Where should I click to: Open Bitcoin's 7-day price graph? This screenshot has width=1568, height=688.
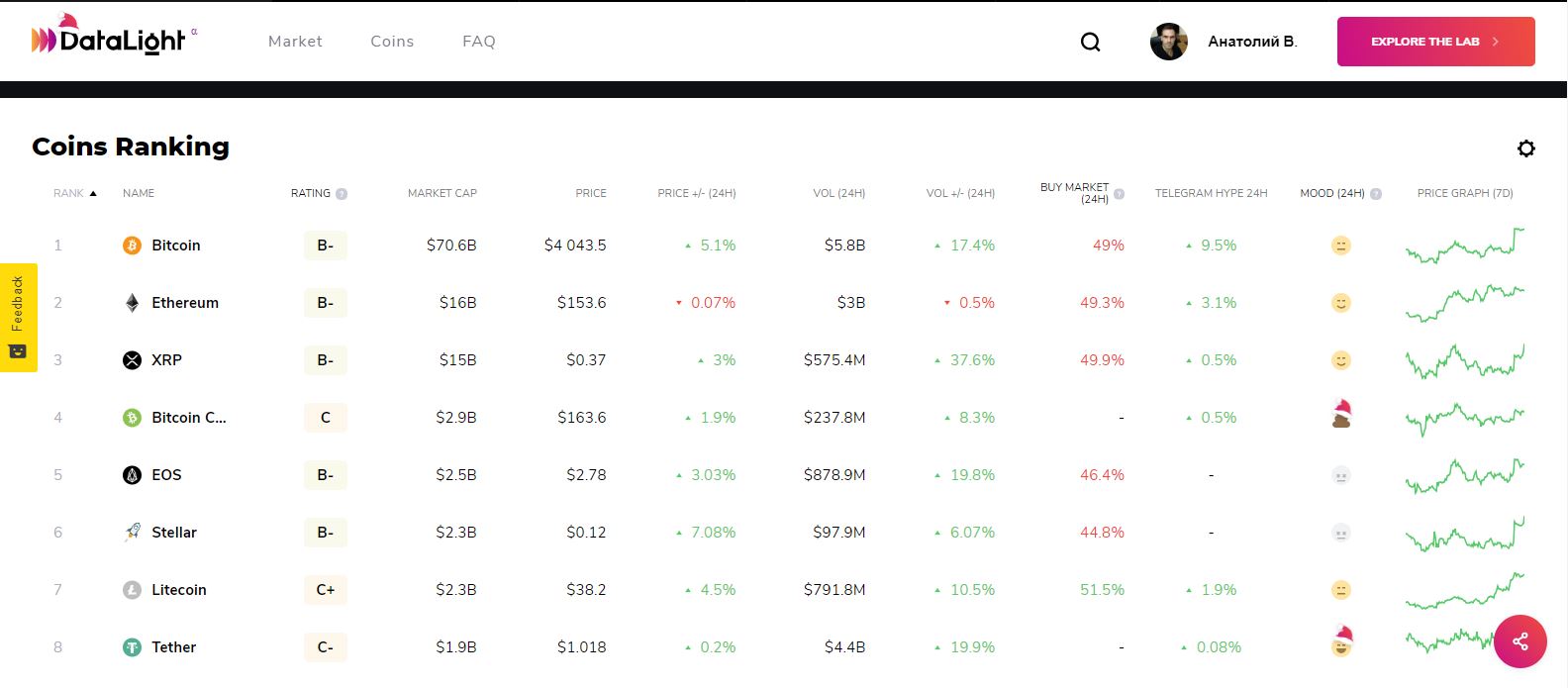(x=1465, y=245)
